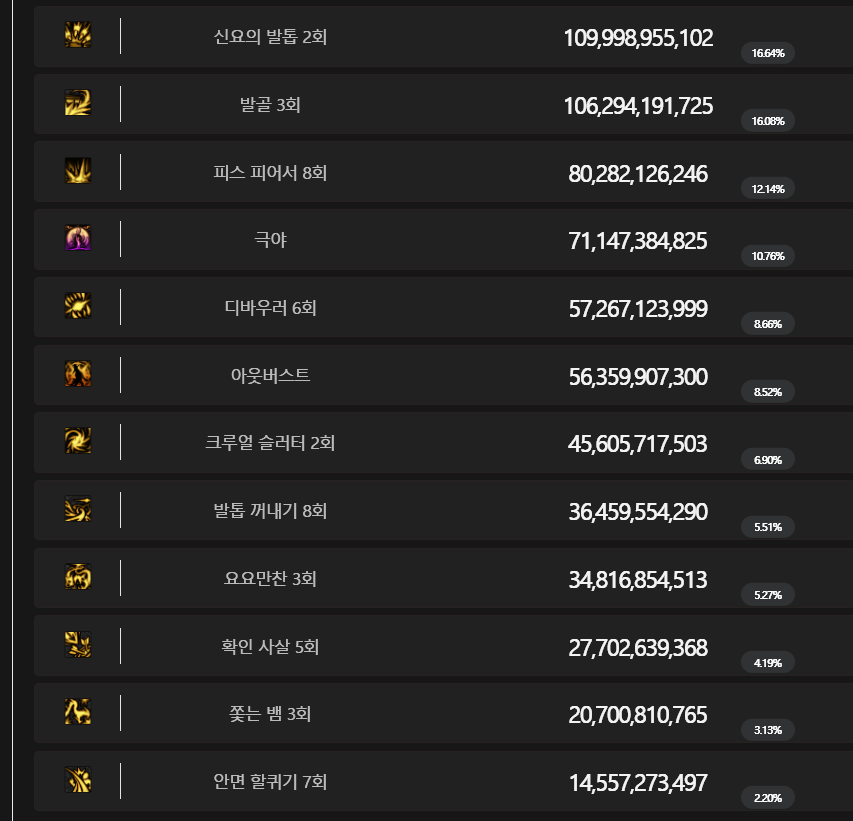Click the 아웃버스트 skill name
This screenshot has width=853, height=821.
270,376
